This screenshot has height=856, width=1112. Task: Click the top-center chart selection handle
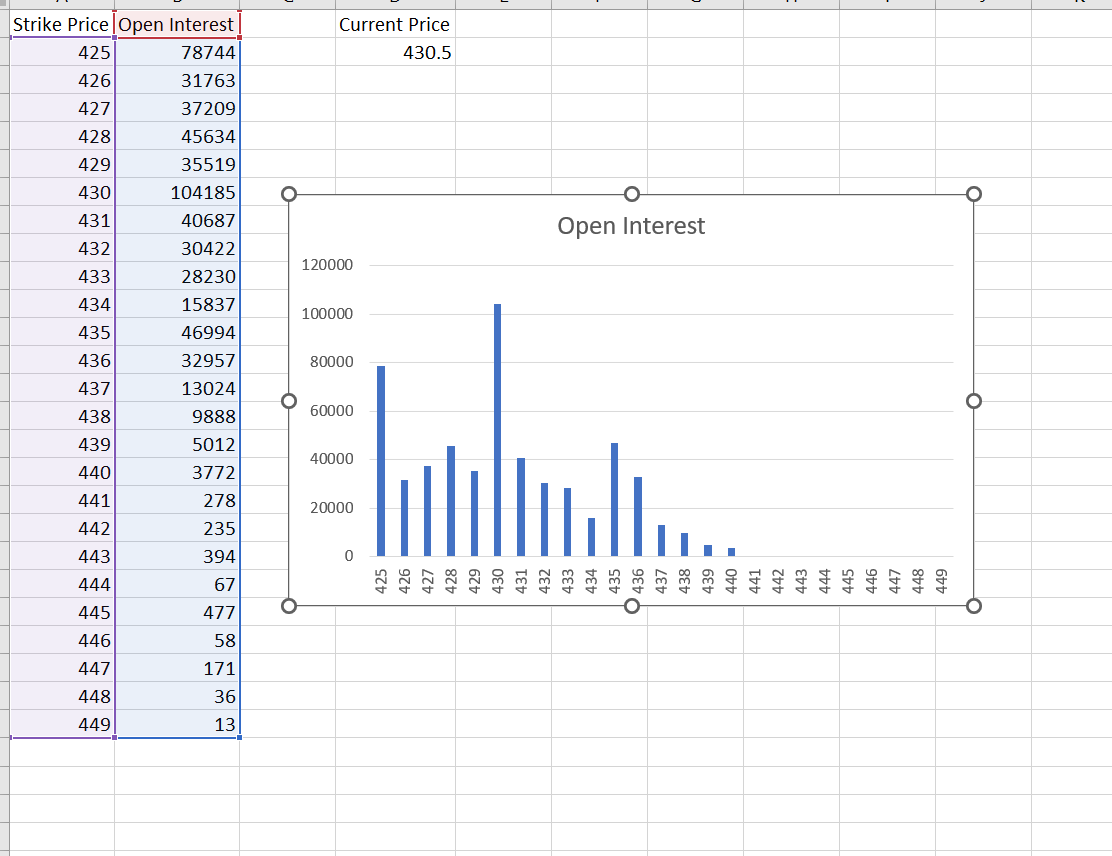632,193
